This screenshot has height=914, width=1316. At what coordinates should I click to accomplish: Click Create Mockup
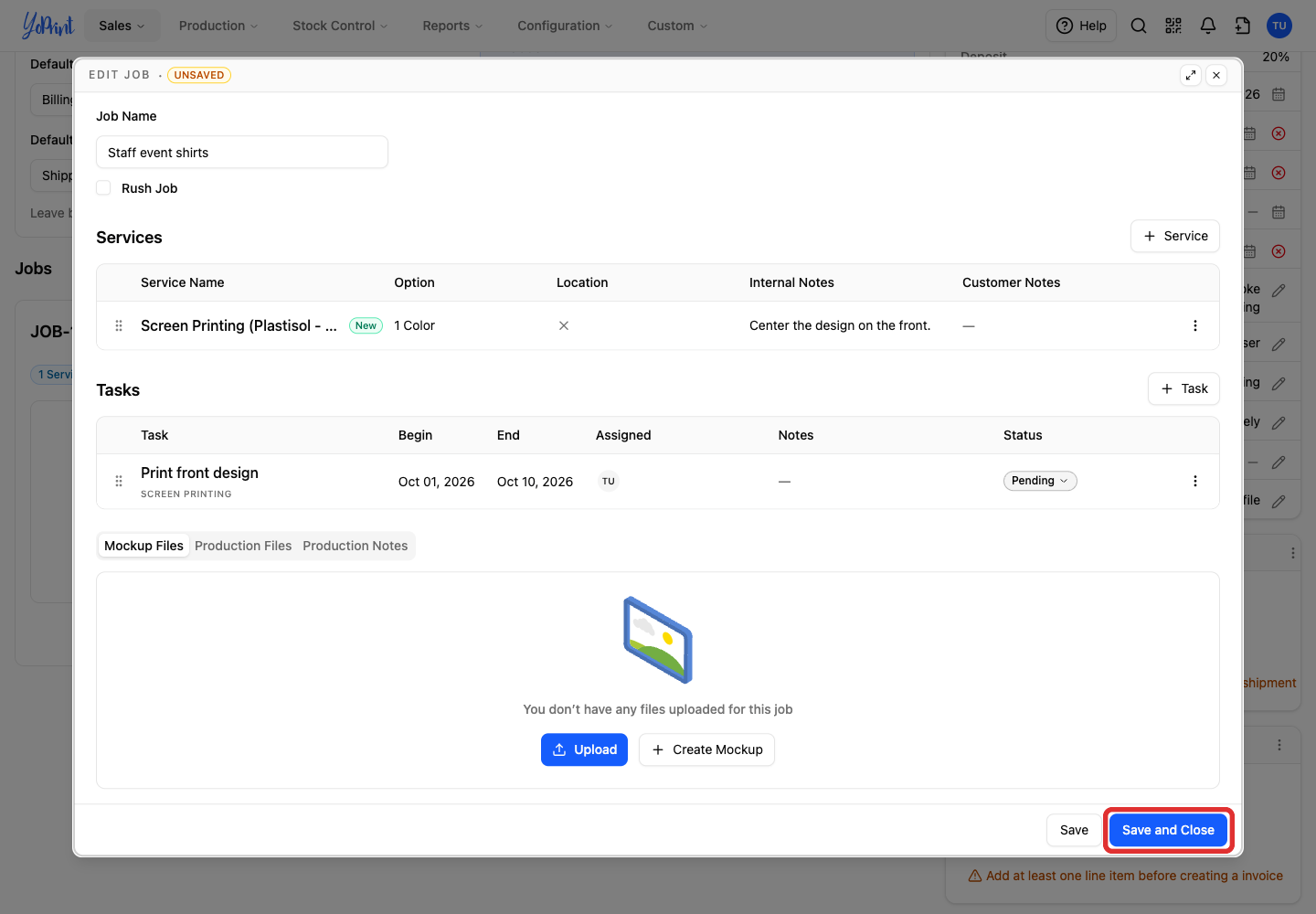pos(706,749)
